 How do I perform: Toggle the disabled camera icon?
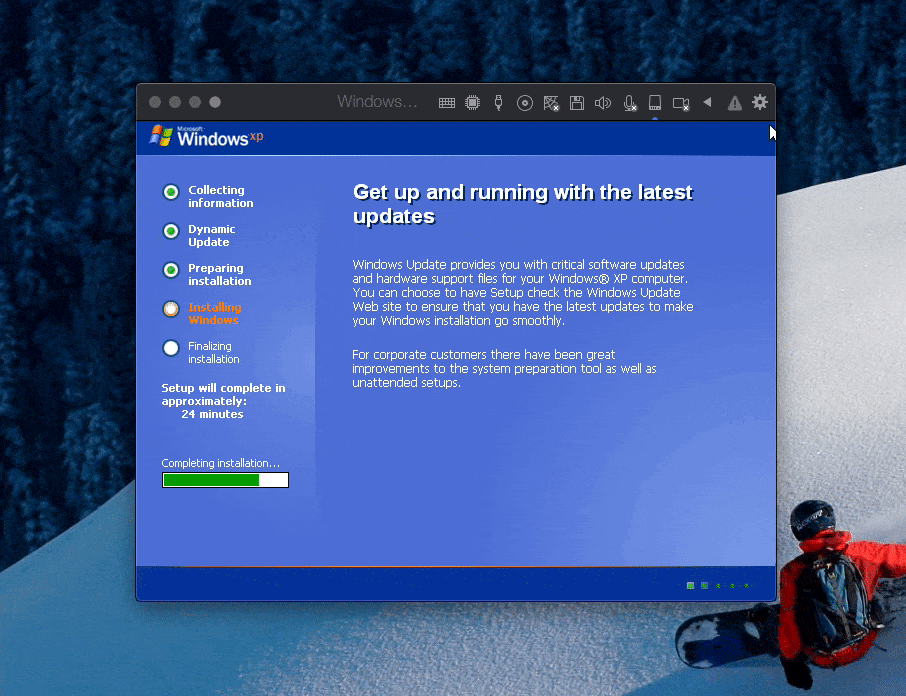[x=681, y=103]
